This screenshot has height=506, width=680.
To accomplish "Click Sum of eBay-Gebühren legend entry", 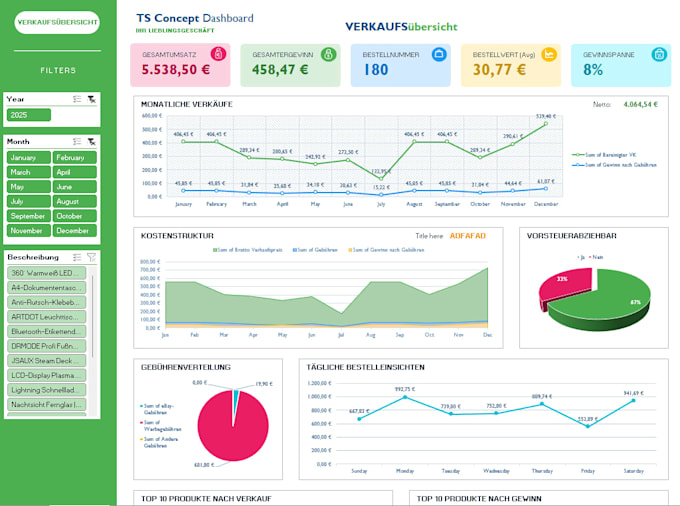I will (x=157, y=409).
